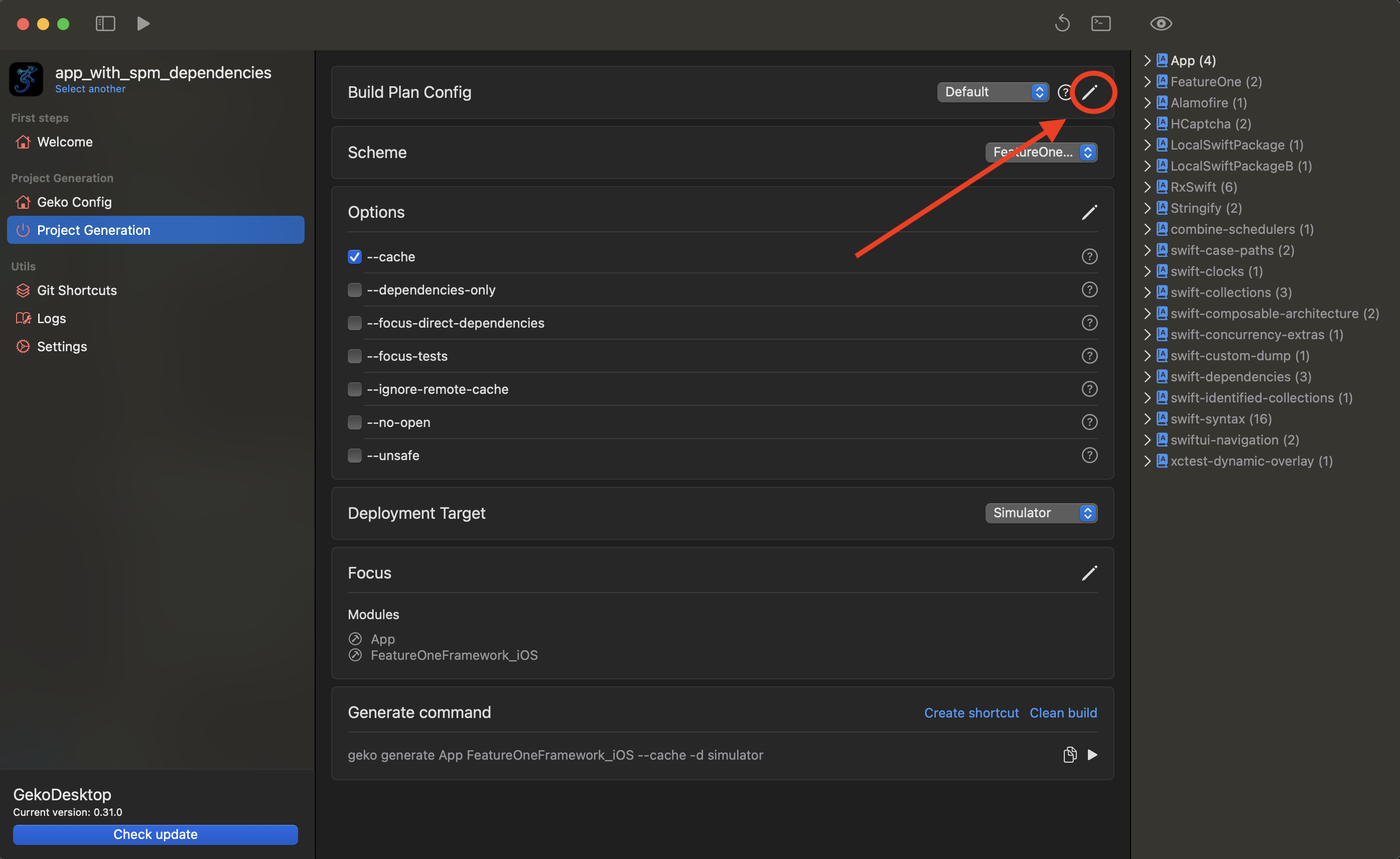Viewport: 1400px width, 859px height.
Task: Run the geko generate command
Action: pos(1092,755)
